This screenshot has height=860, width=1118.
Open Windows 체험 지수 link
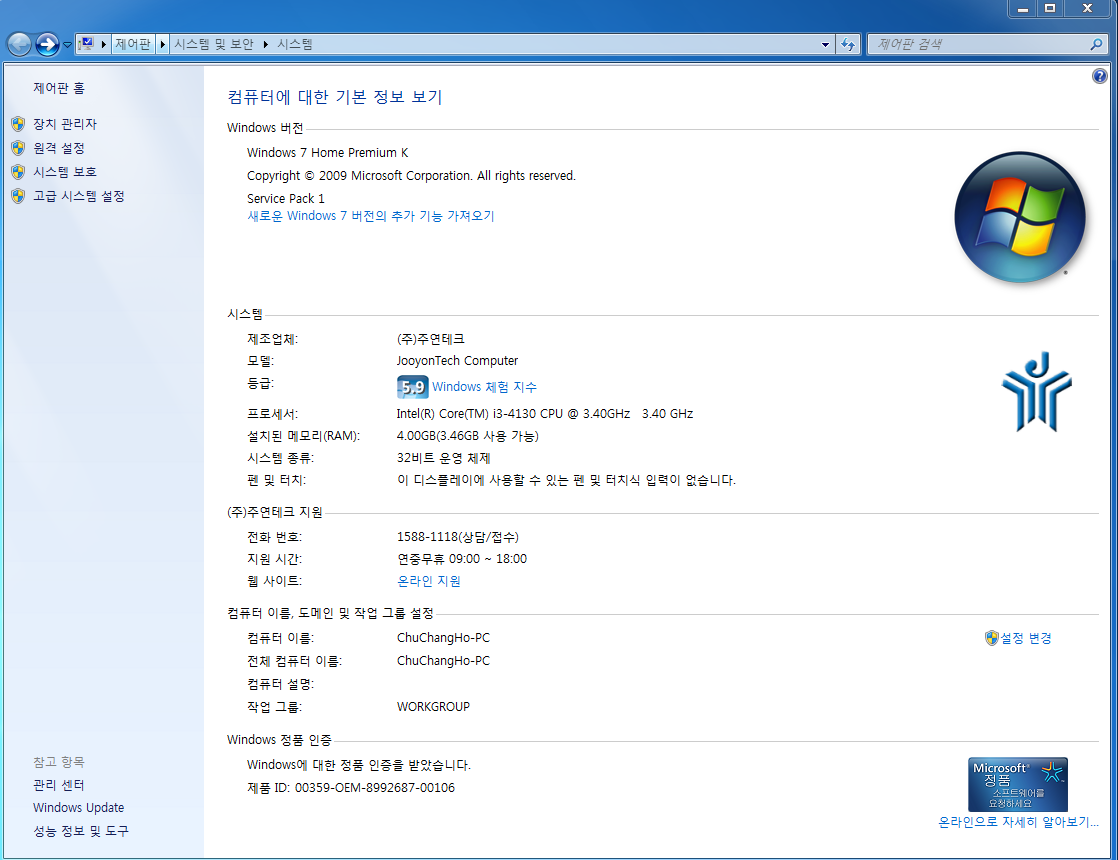pos(484,387)
